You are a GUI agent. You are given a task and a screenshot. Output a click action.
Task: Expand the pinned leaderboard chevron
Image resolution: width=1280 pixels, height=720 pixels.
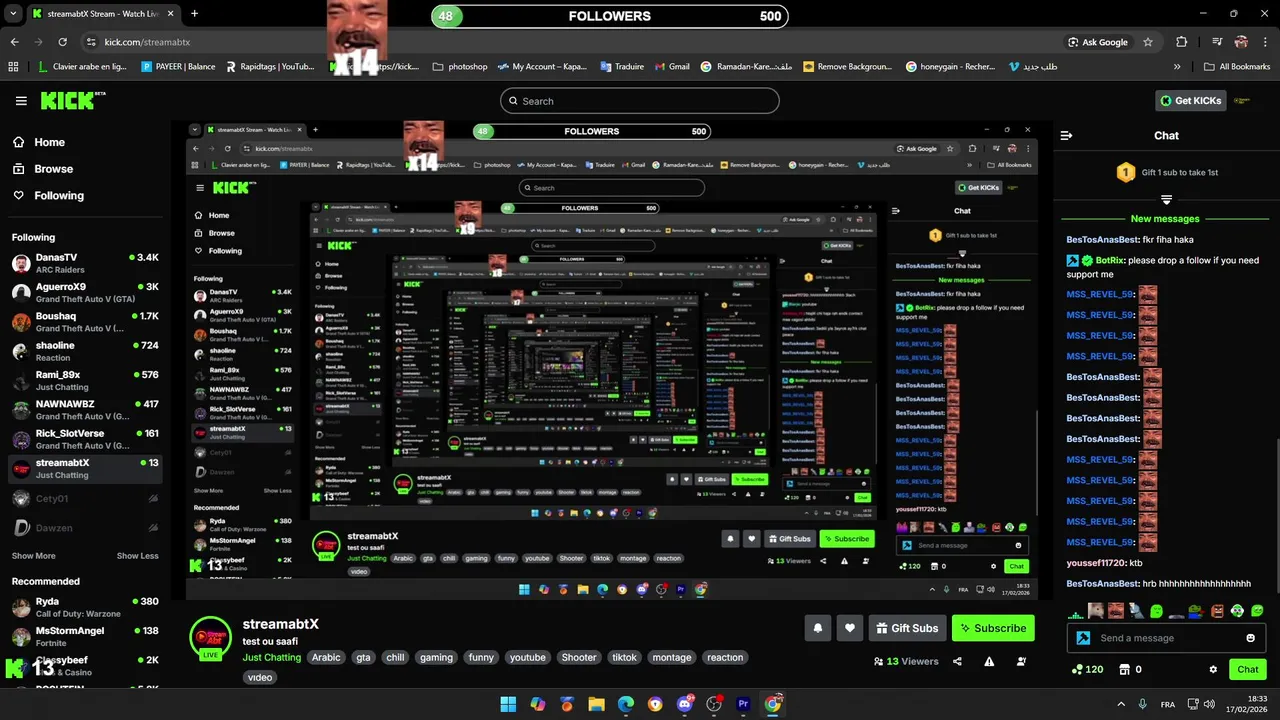(x=1166, y=200)
